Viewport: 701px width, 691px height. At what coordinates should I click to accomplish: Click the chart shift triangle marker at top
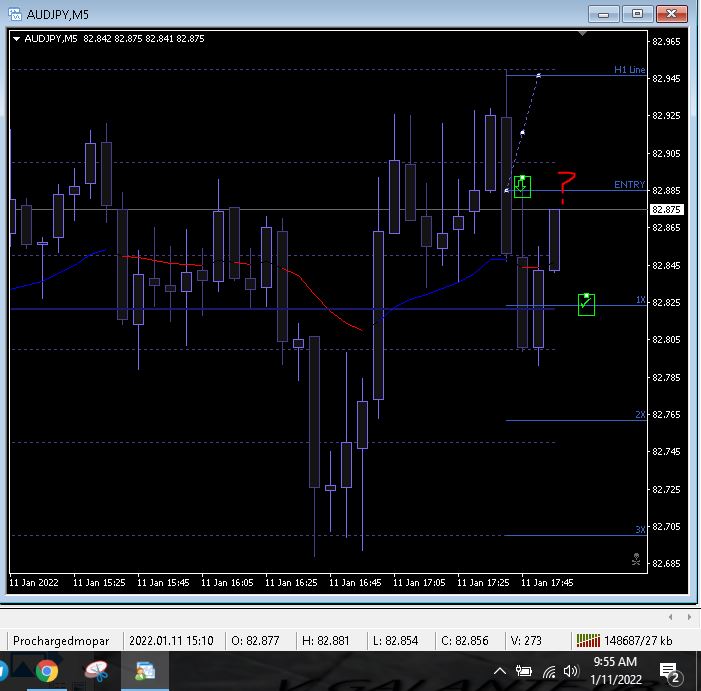(x=582, y=34)
